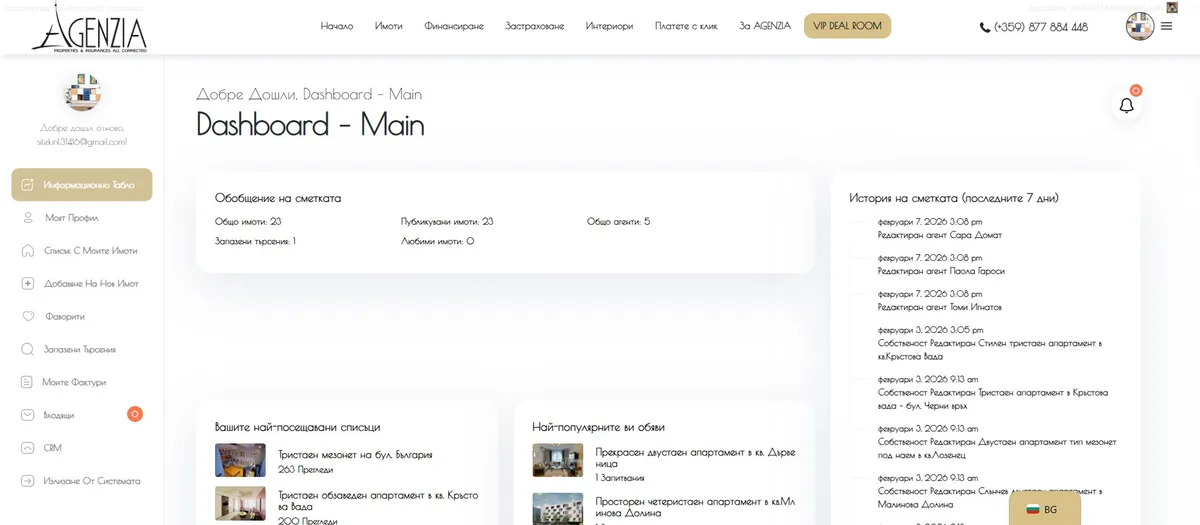Click the Добавяне На Нов Имот plus icon
This screenshot has height=525, width=1200.
(27, 284)
